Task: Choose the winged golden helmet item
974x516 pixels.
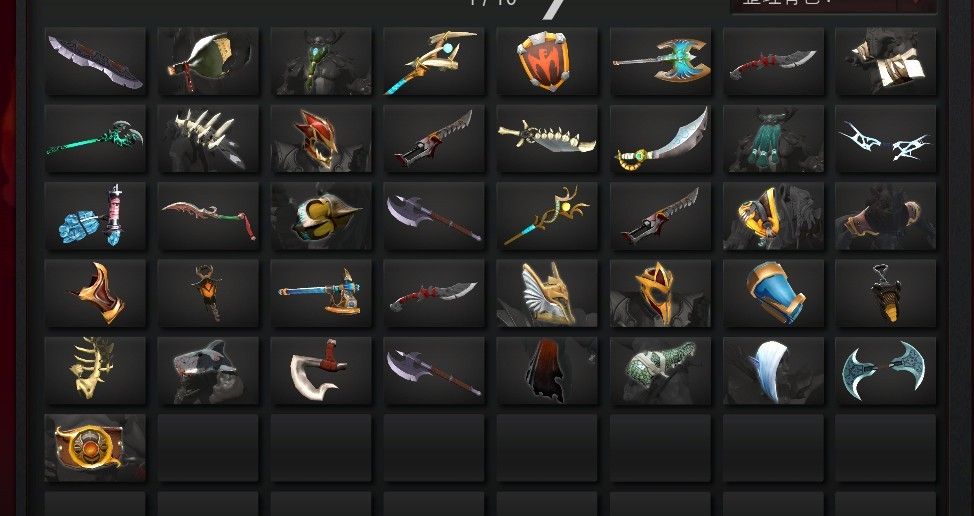Action: [x=547, y=293]
